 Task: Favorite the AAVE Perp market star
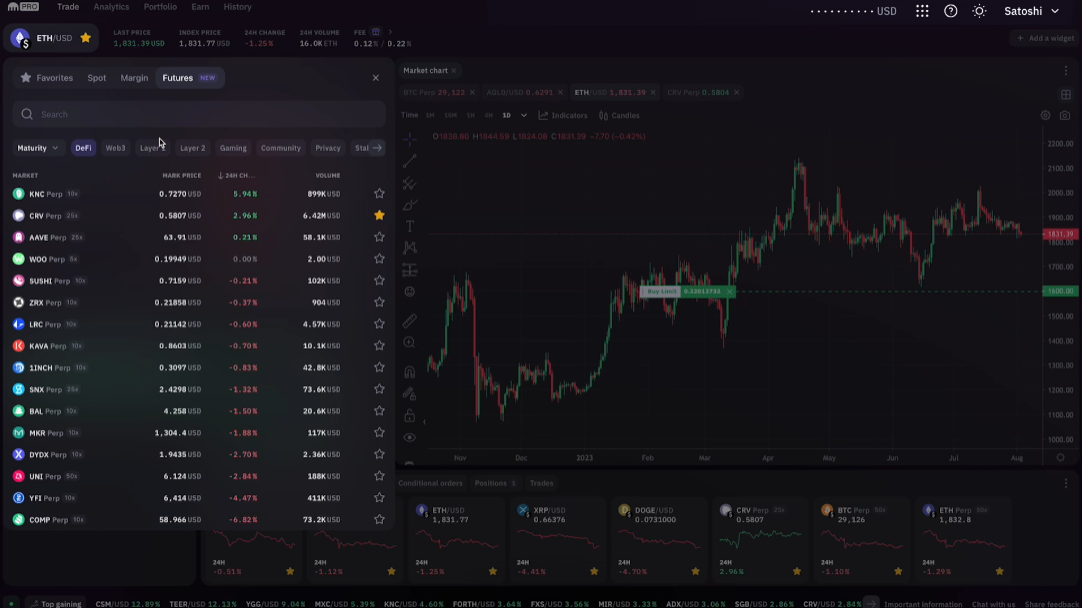379,237
